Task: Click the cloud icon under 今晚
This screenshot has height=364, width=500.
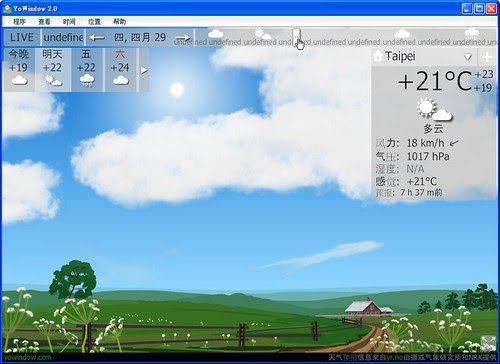Action: pyautogui.click(x=19, y=80)
